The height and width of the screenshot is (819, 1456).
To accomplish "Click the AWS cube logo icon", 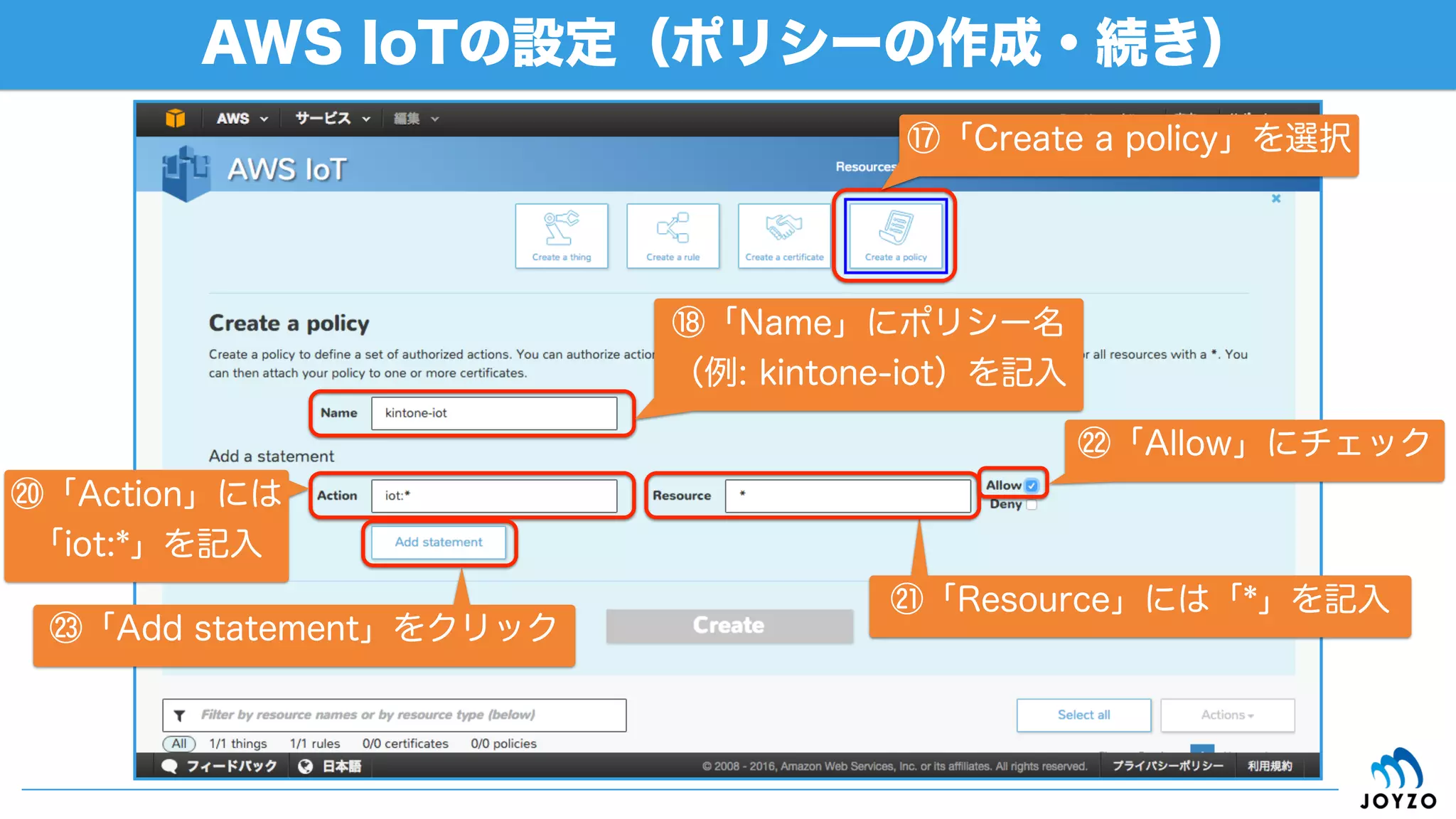I will pyautogui.click(x=175, y=118).
